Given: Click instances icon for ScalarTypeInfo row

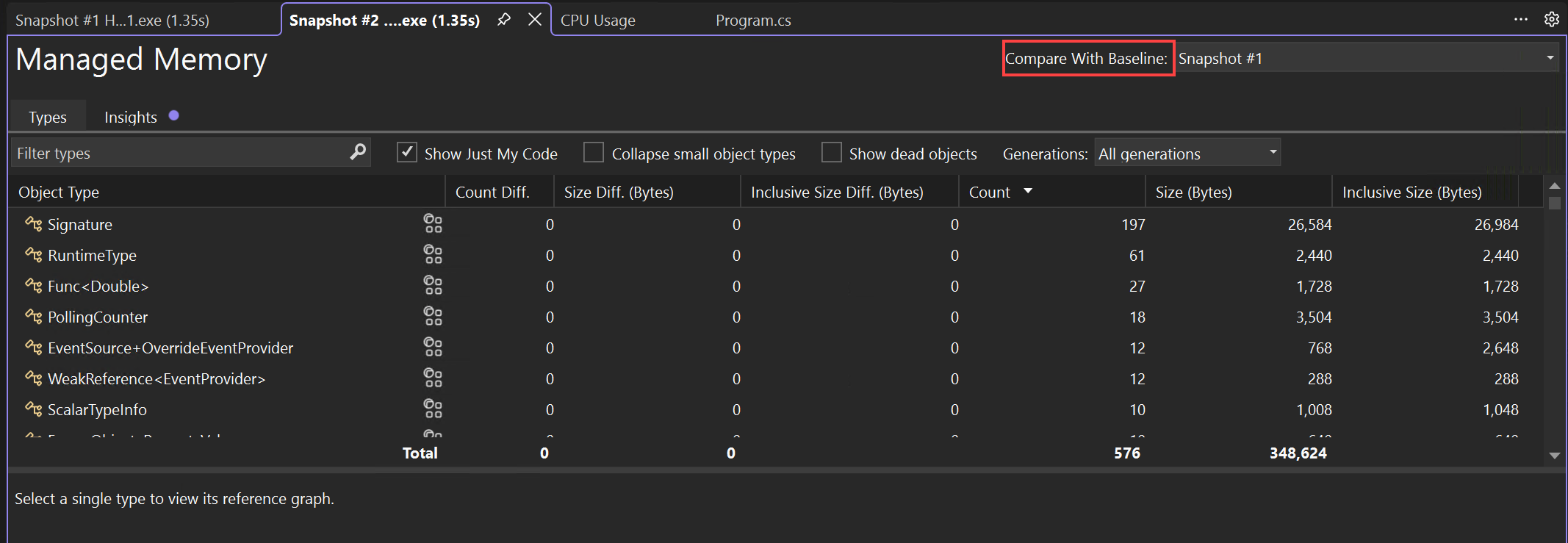Looking at the screenshot, I should [x=433, y=409].
